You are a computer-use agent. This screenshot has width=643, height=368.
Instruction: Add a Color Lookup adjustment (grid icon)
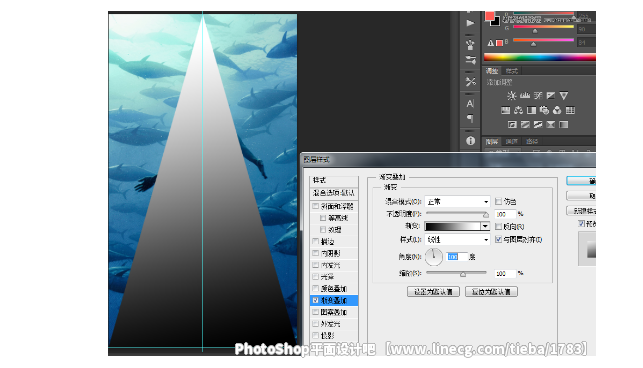pos(570,110)
